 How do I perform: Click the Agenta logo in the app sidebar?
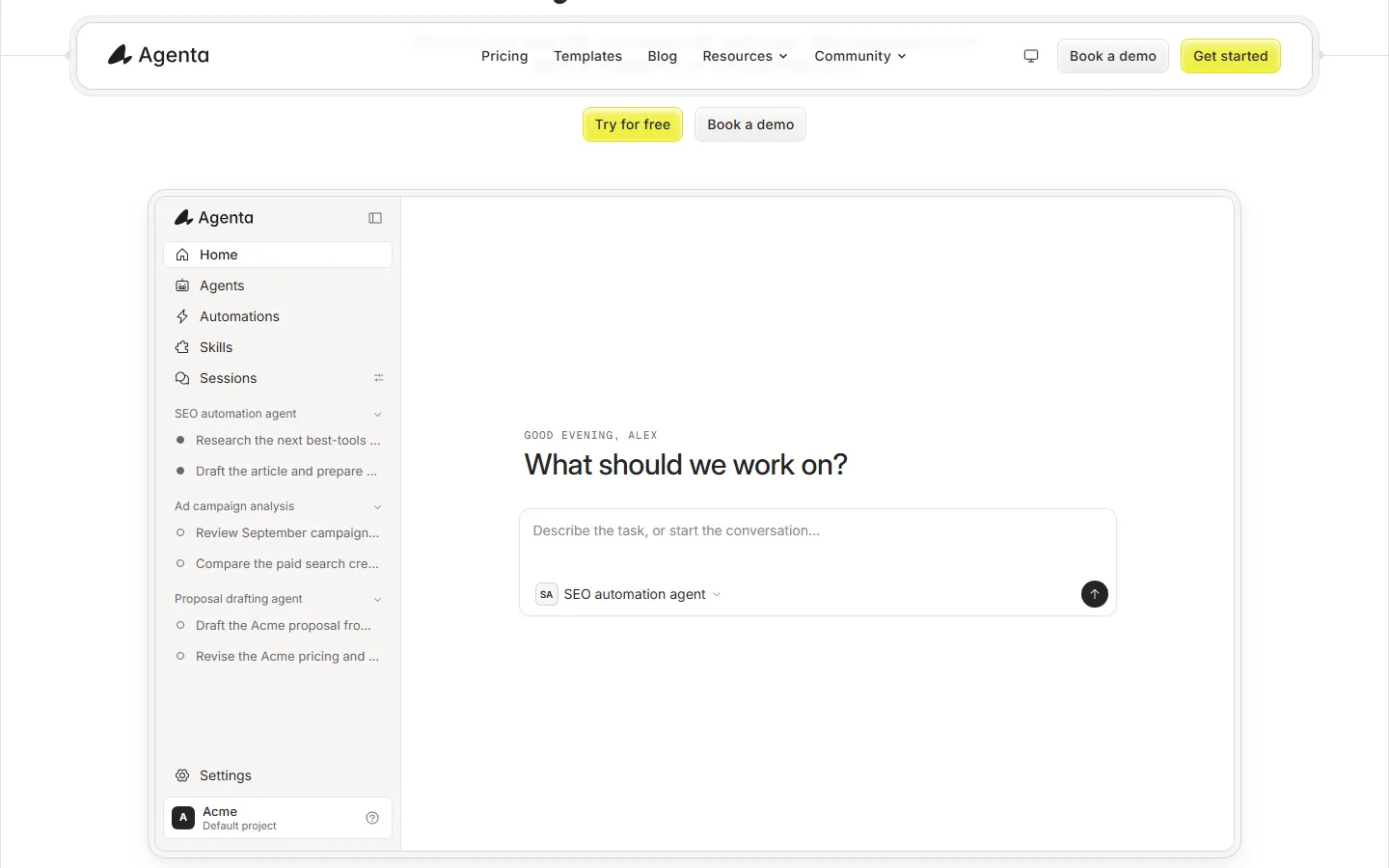point(214,218)
